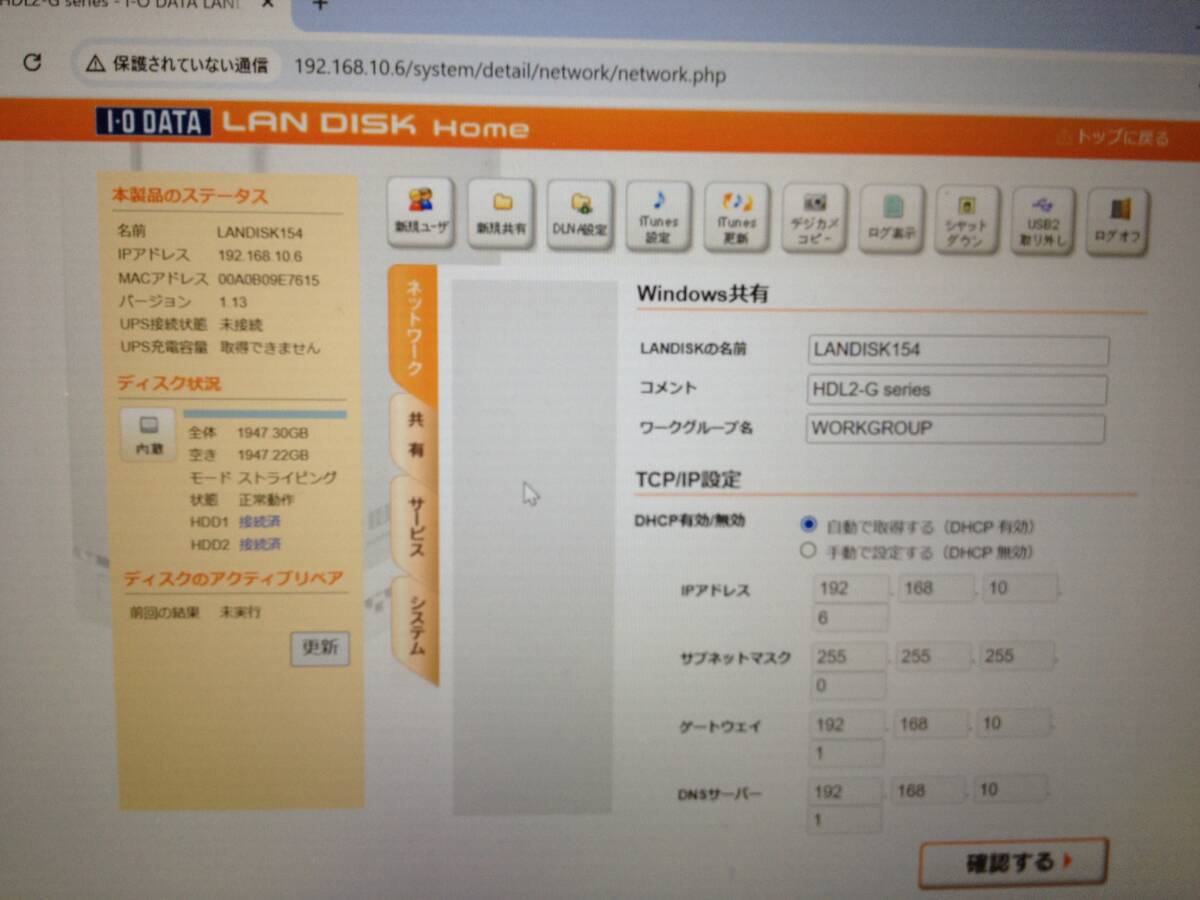Viewport: 1200px width, 900px height.
Task: Click the 前回の結果 value 未実行
Action: [240, 612]
